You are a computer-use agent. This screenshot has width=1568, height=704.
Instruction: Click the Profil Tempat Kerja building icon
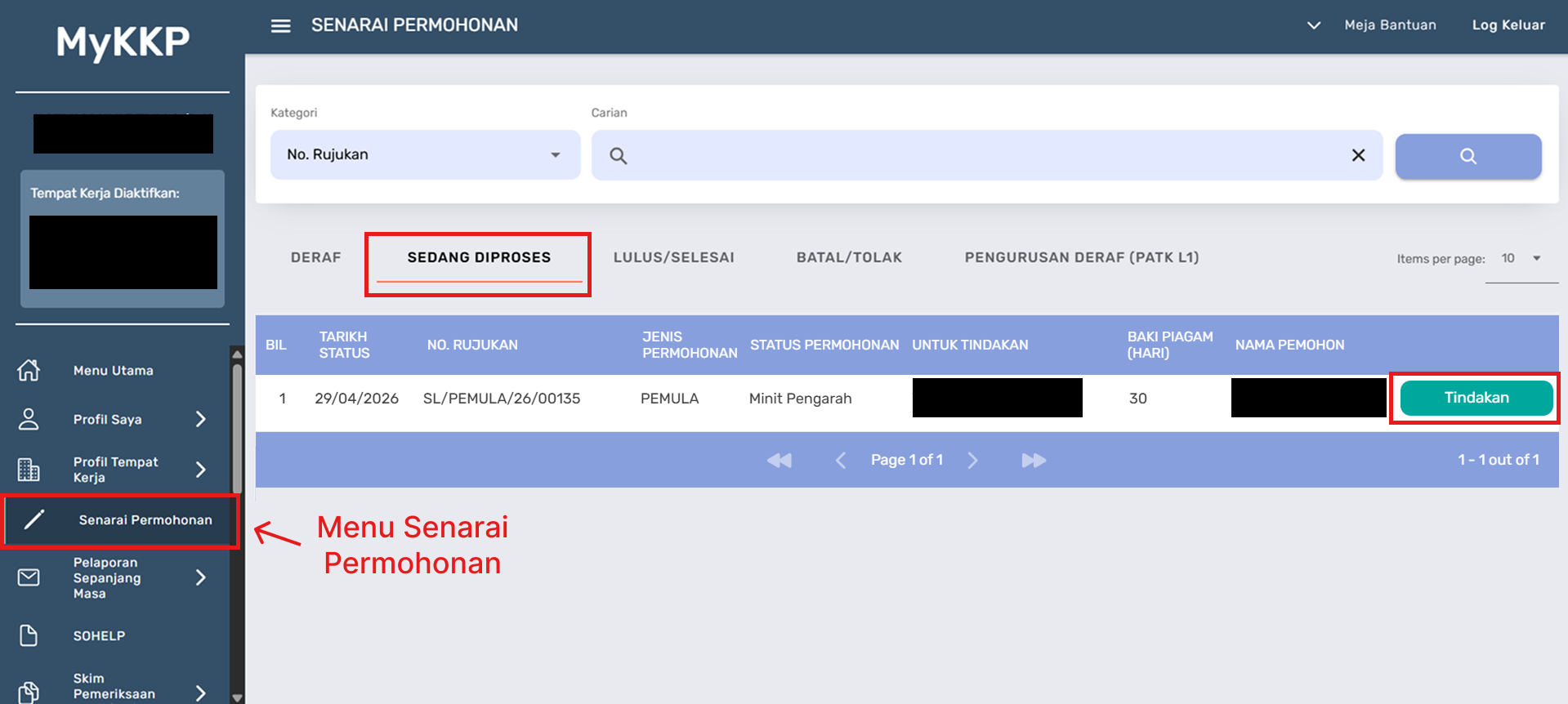29,470
